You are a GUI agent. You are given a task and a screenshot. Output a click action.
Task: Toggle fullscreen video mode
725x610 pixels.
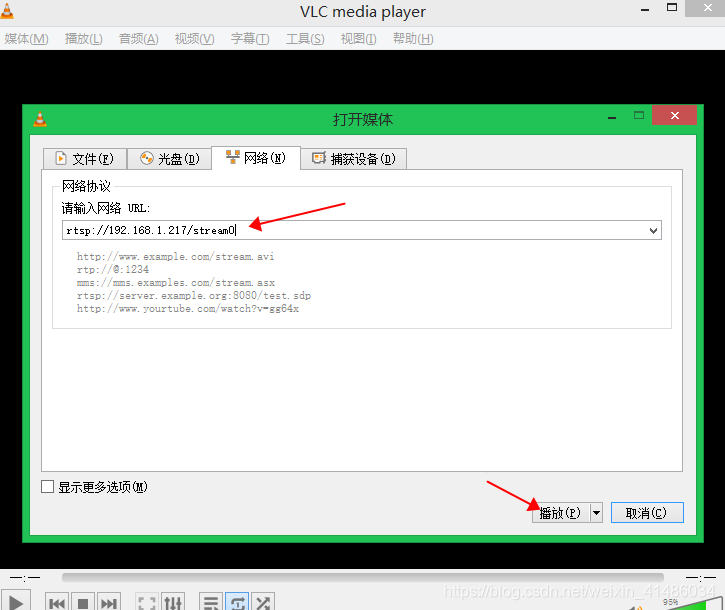(147, 603)
